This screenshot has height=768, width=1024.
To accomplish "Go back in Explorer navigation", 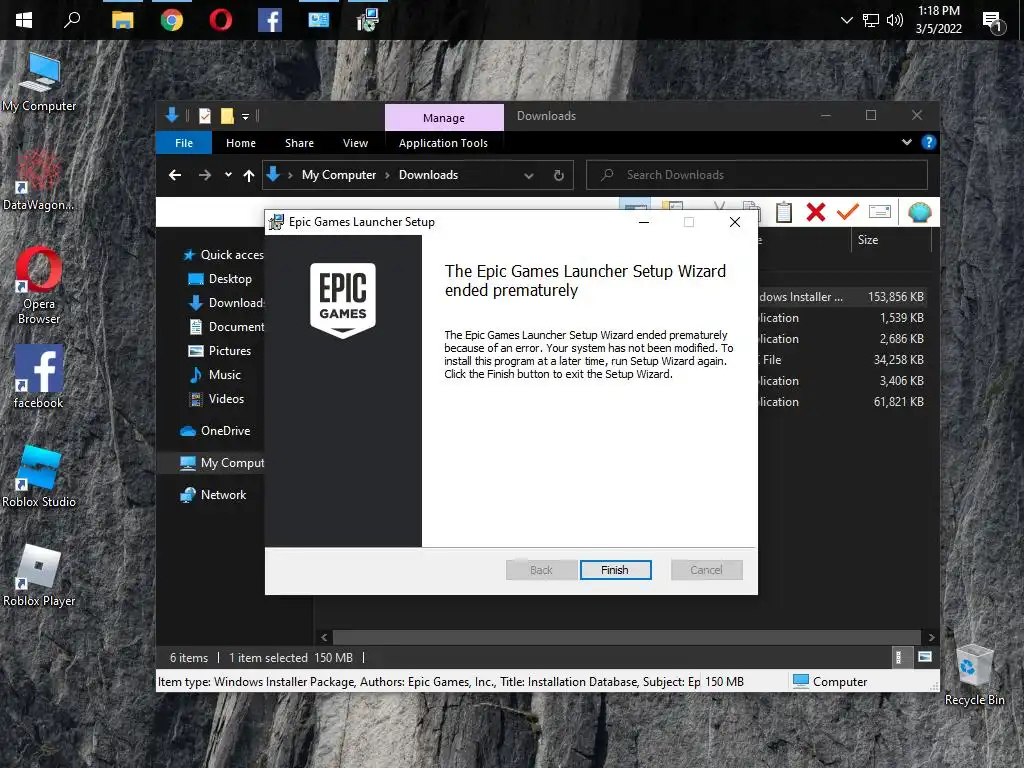I will tap(175, 175).
